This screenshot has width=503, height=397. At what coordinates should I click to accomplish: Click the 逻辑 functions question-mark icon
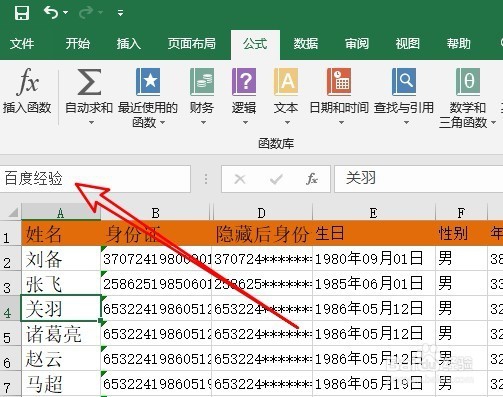click(x=244, y=82)
